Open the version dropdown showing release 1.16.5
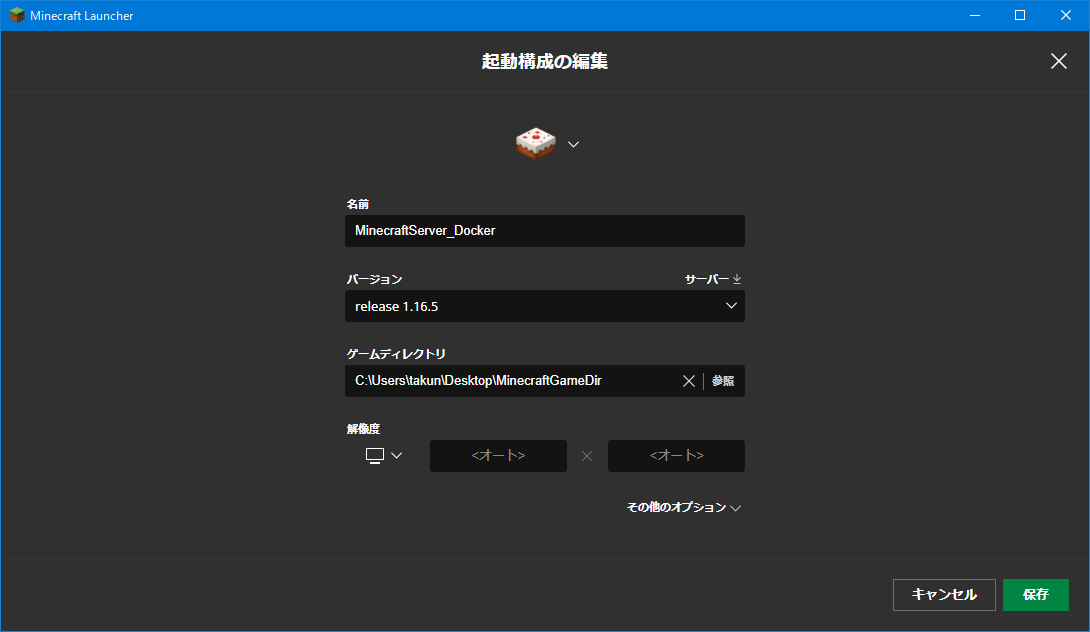The height and width of the screenshot is (632, 1090). pos(545,306)
